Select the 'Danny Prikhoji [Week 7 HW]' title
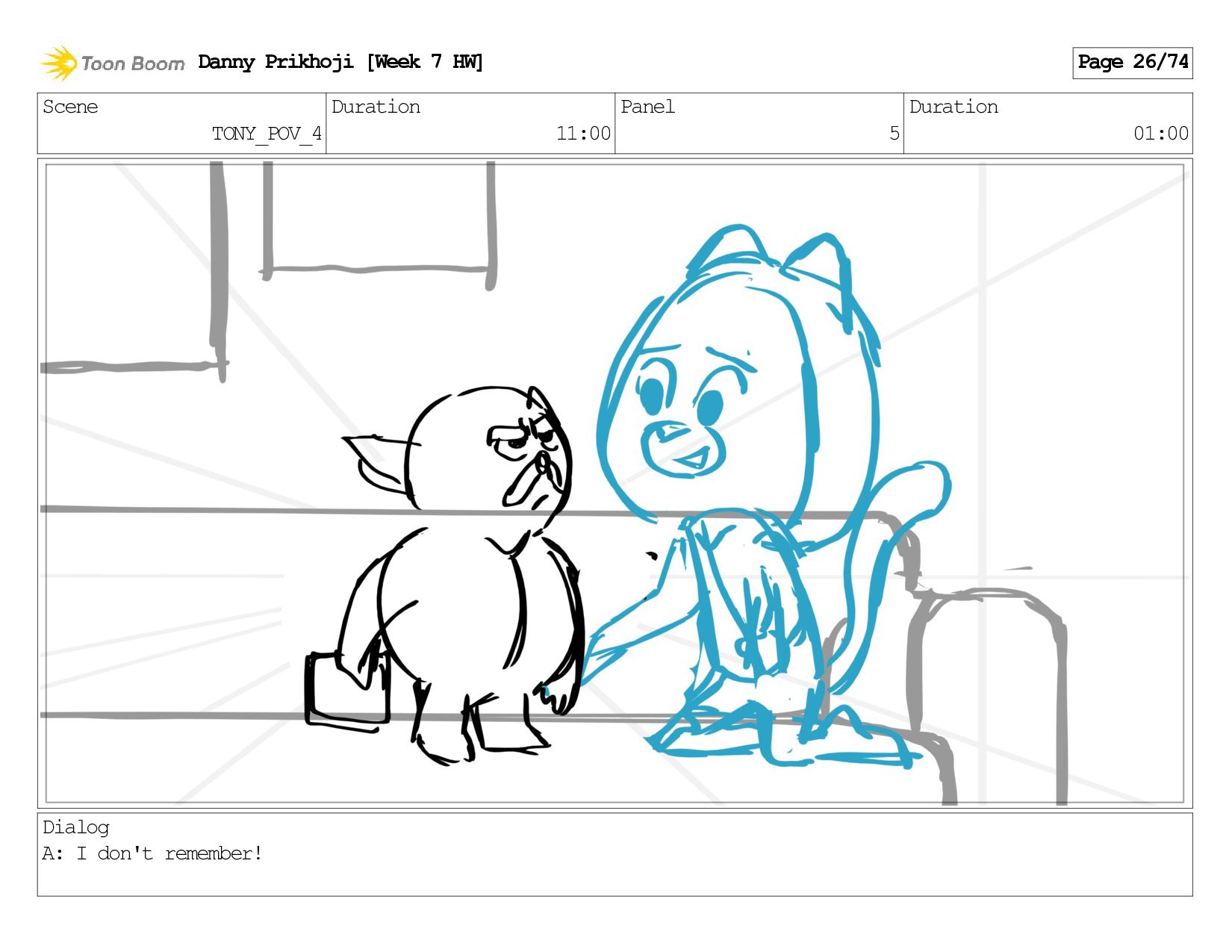Image resolution: width=1232 pixels, height=952 pixels. click(x=340, y=62)
